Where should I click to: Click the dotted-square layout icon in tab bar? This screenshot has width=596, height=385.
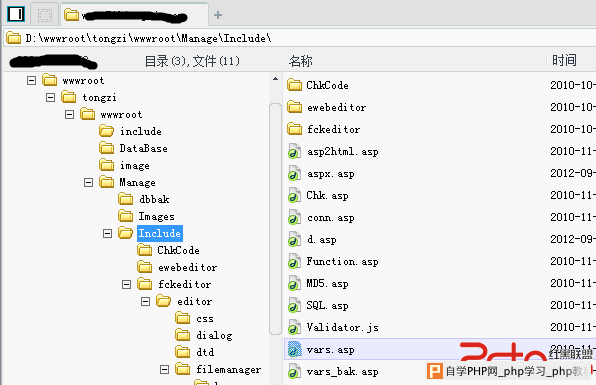[x=44, y=15]
